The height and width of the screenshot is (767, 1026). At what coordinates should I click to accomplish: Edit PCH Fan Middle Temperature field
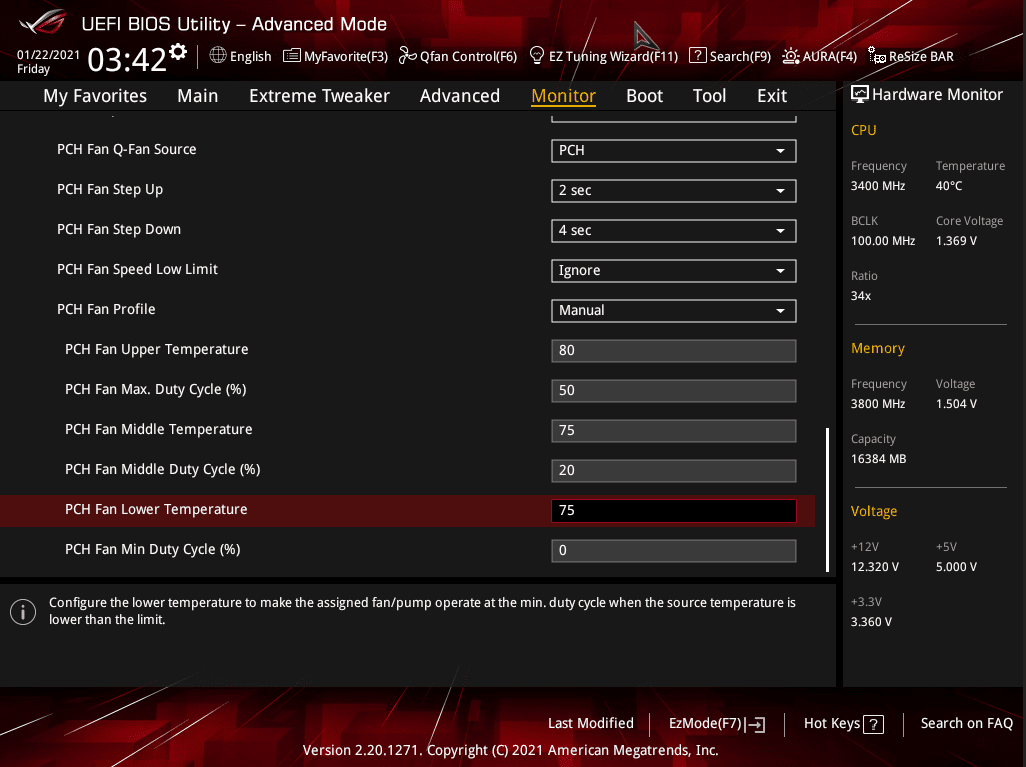click(673, 430)
